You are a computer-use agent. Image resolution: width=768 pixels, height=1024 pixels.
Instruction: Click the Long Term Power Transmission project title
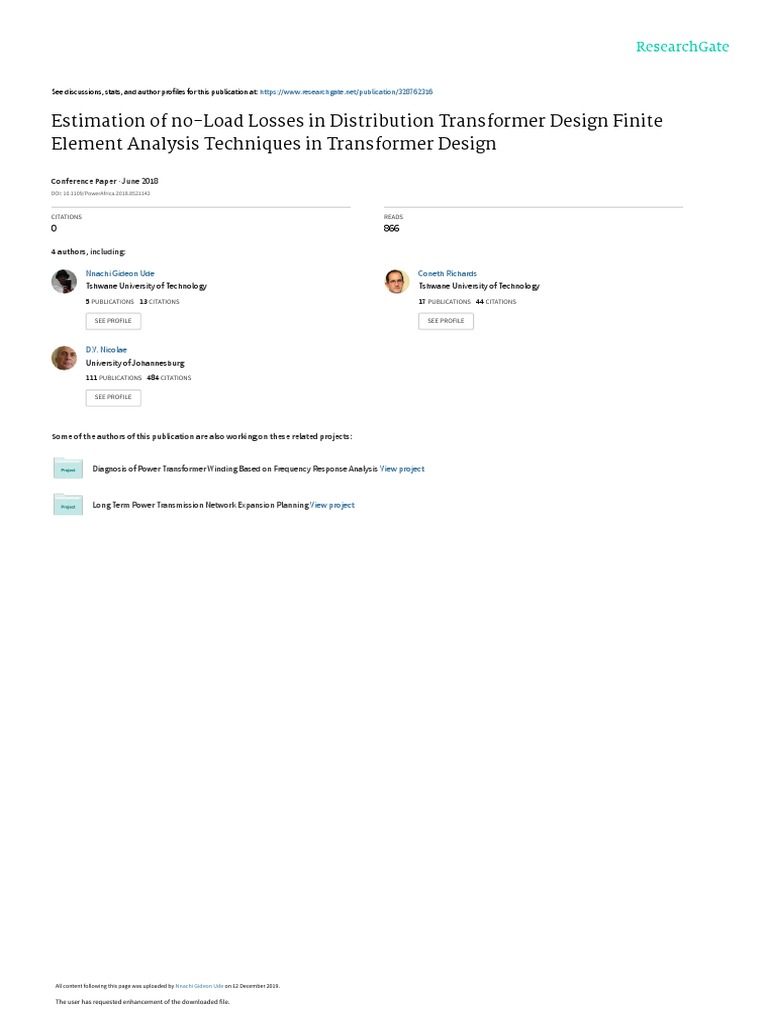click(x=200, y=505)
